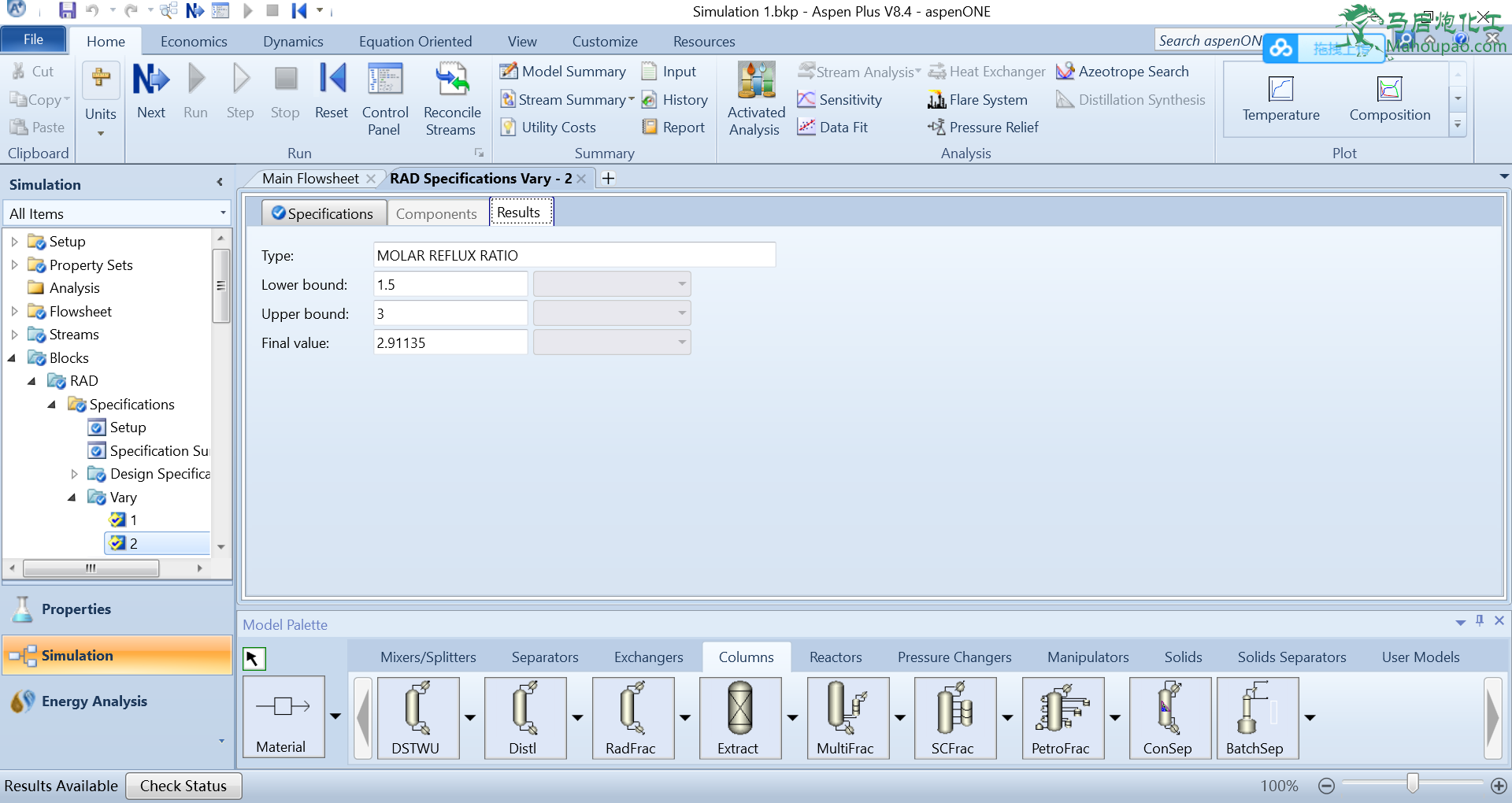Select the DSTWU column model
Viewport: 1512px width, 803px height.
pos(417,718)
